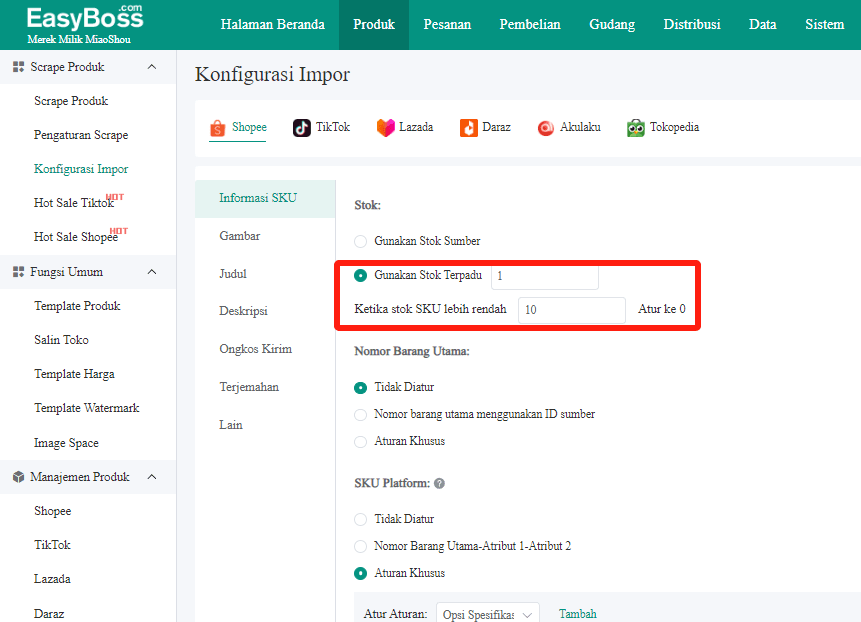The width and height of the screenshot is (861, 622).
Task: Open the Sistem menu
Action: pos(824,25)
